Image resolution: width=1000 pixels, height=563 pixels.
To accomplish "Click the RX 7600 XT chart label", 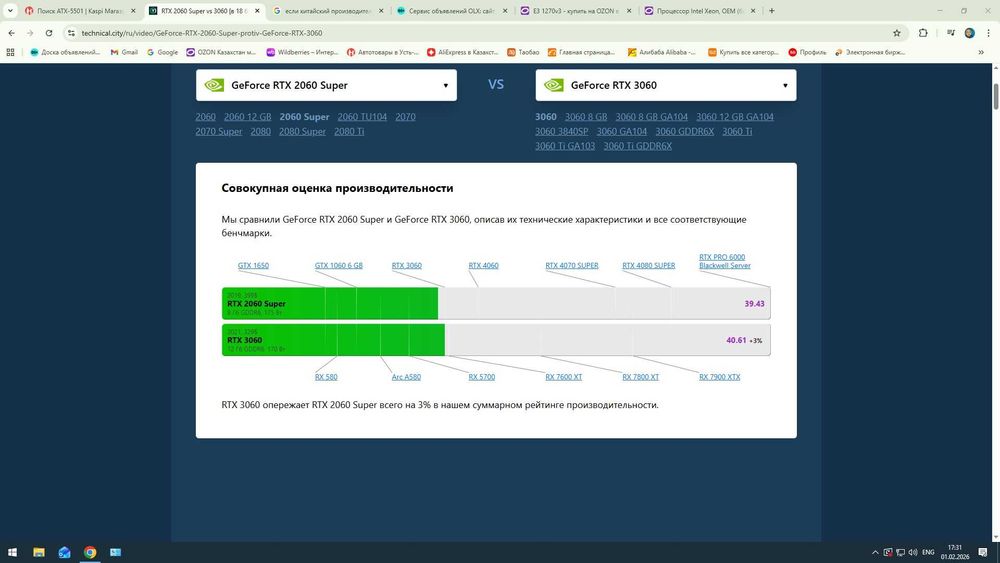I will [564, 377].
